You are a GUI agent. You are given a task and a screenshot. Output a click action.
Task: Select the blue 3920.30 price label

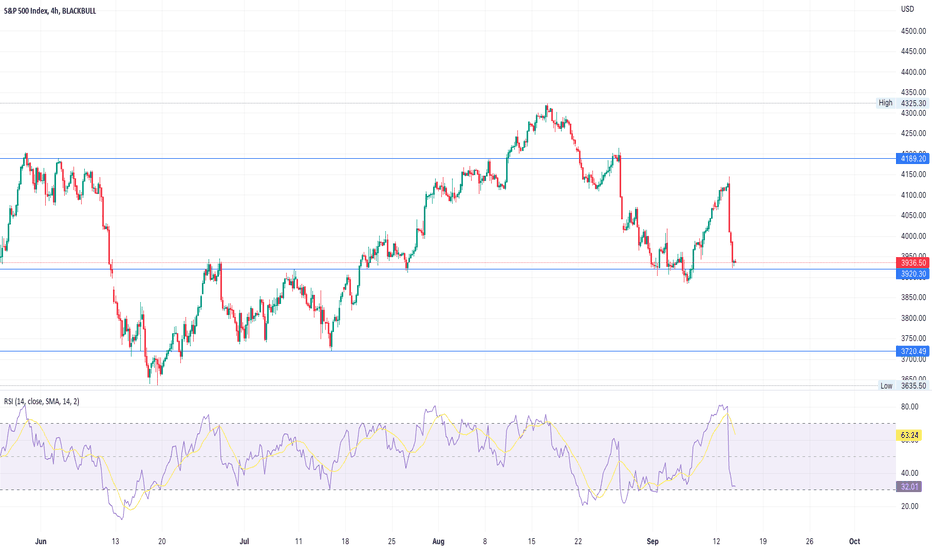913,274
